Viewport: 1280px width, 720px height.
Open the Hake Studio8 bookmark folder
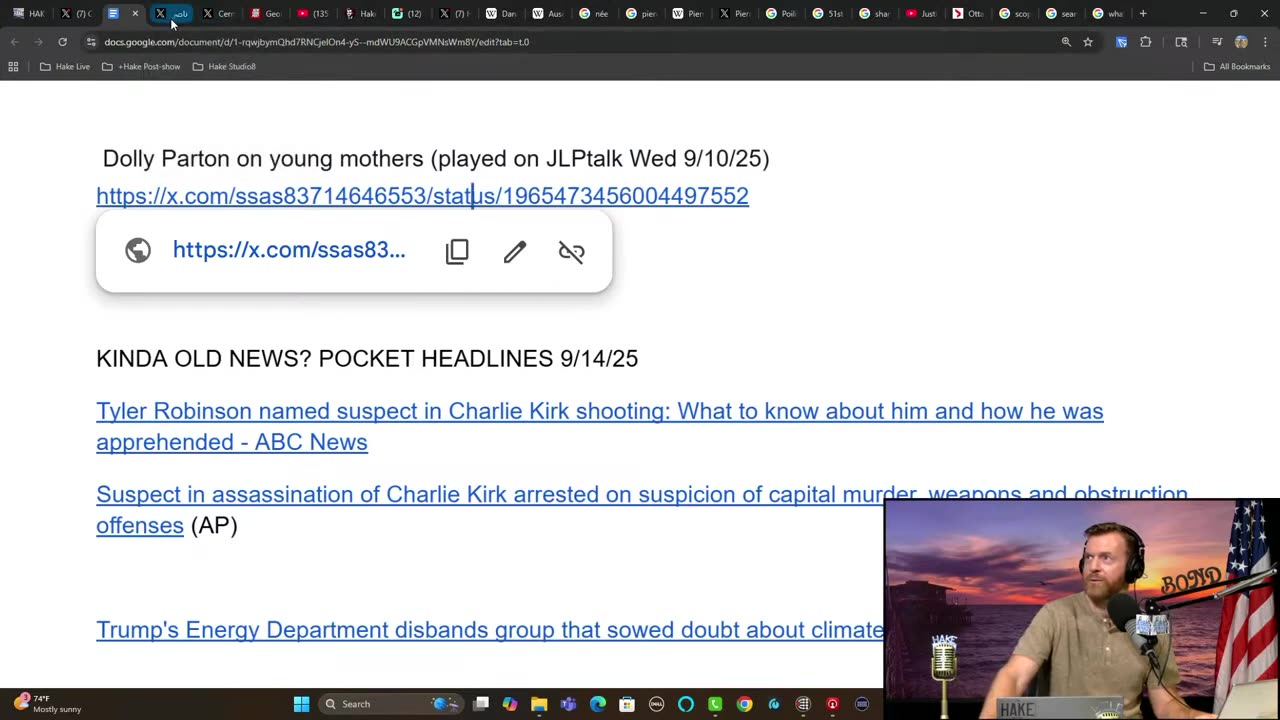(x=224, y=66)
